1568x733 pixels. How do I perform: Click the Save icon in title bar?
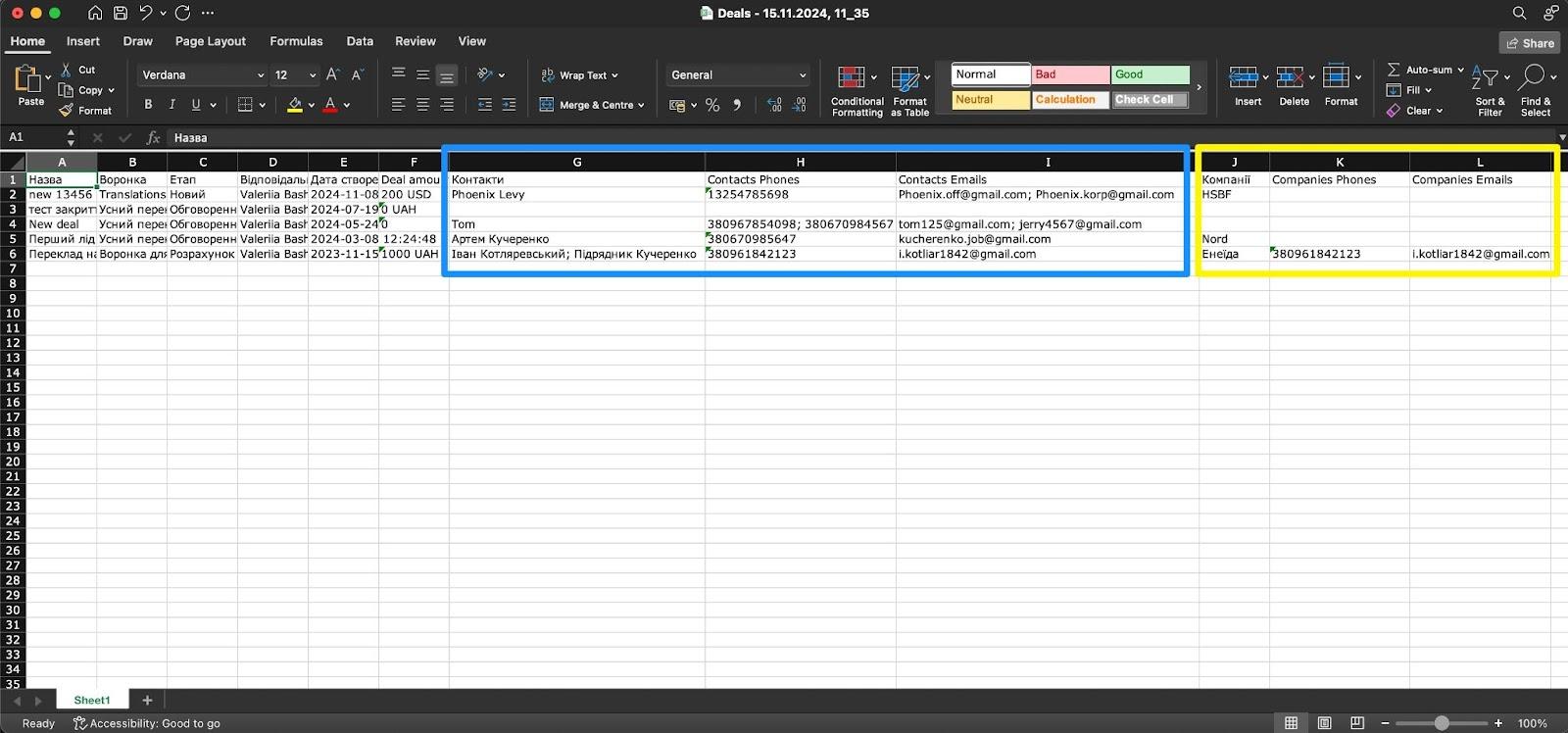(120, 13)
